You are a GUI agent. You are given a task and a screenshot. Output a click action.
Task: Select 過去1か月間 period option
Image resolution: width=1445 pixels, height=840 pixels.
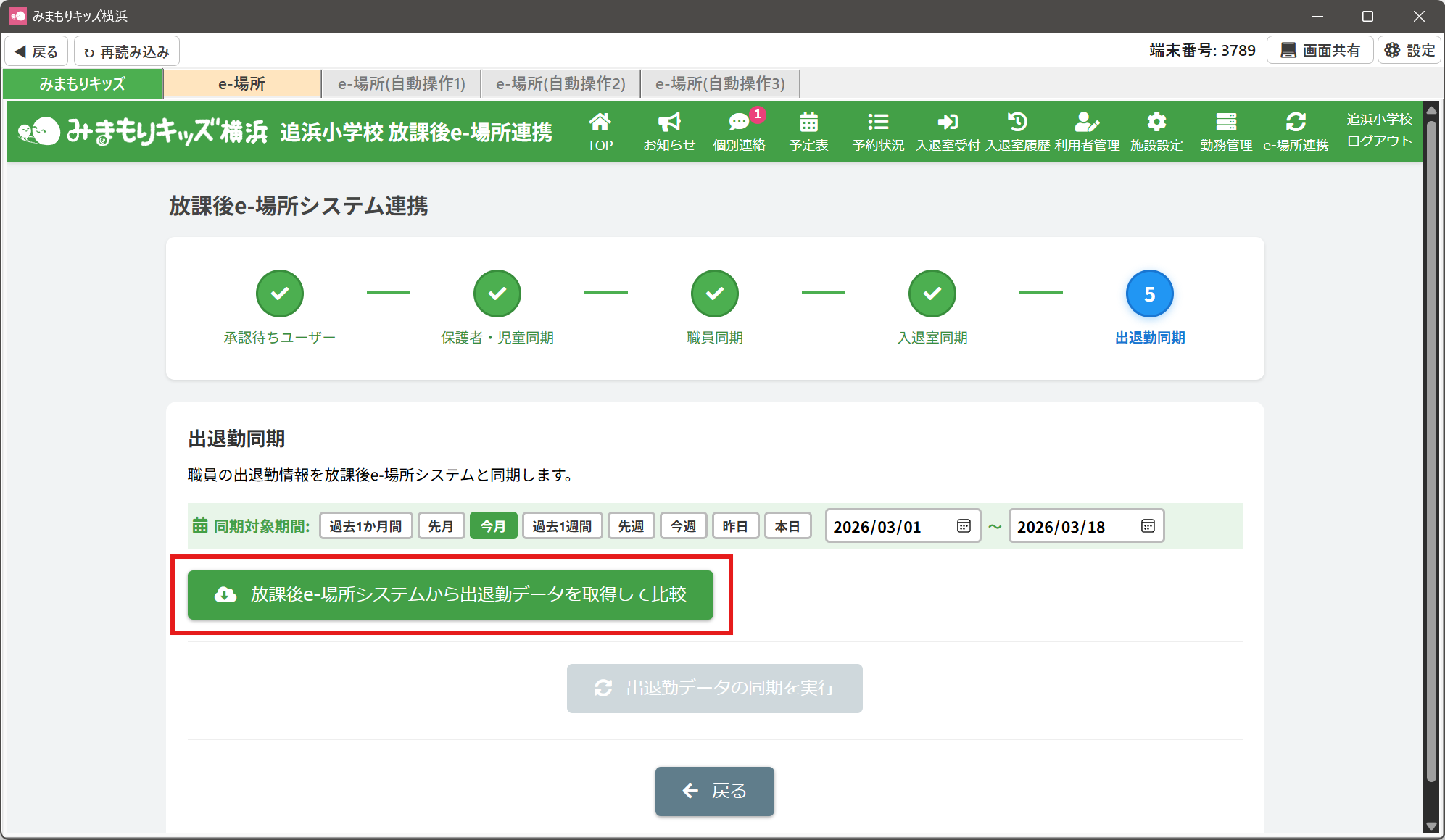coord(365,526)
